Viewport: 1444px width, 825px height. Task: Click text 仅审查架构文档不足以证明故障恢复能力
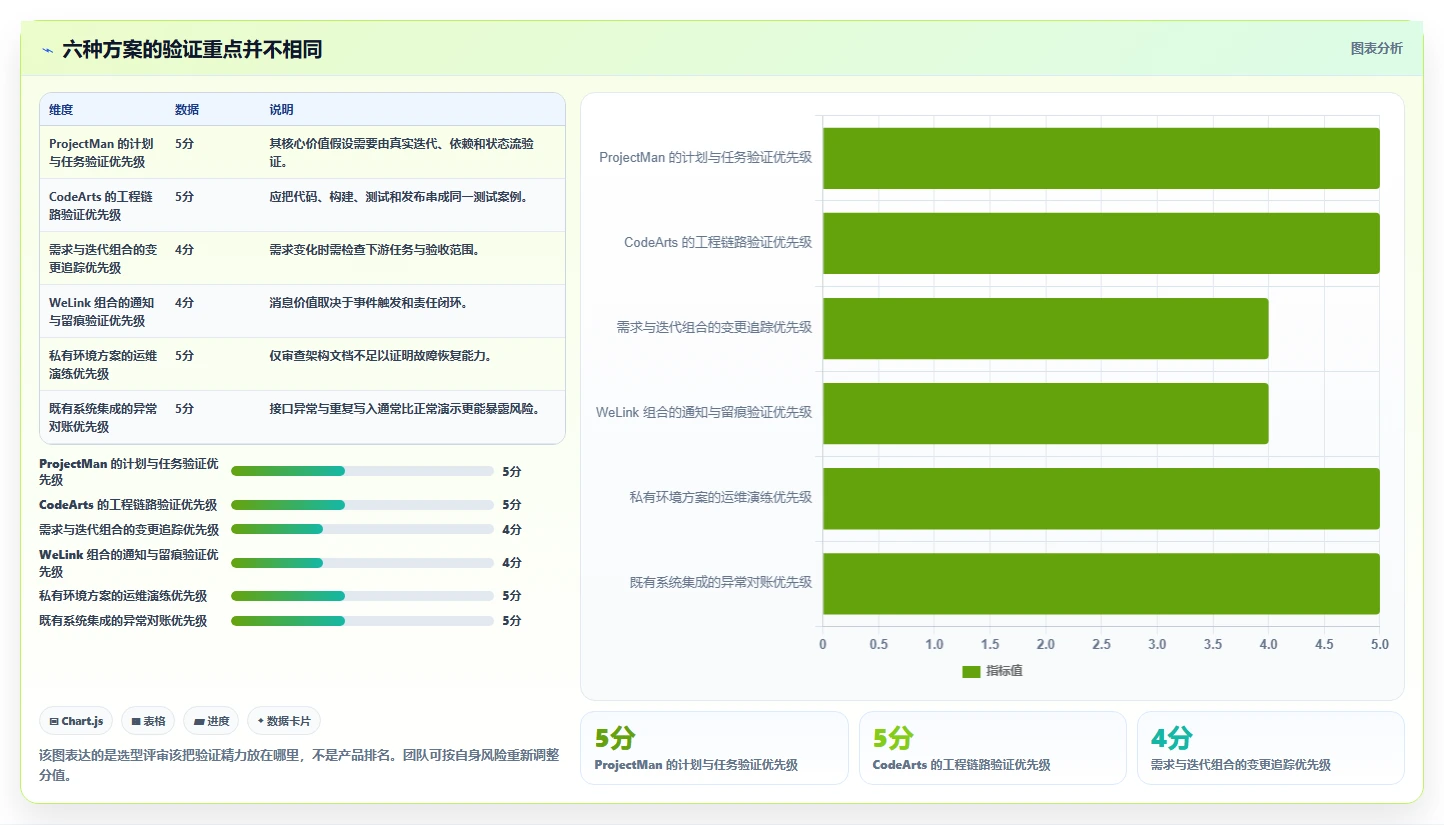pos(380,356)
